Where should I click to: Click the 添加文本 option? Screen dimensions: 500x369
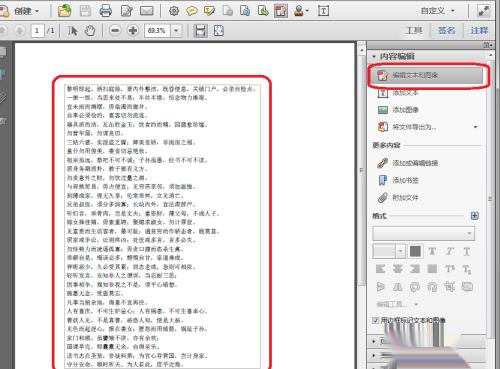tap(405, 92)
